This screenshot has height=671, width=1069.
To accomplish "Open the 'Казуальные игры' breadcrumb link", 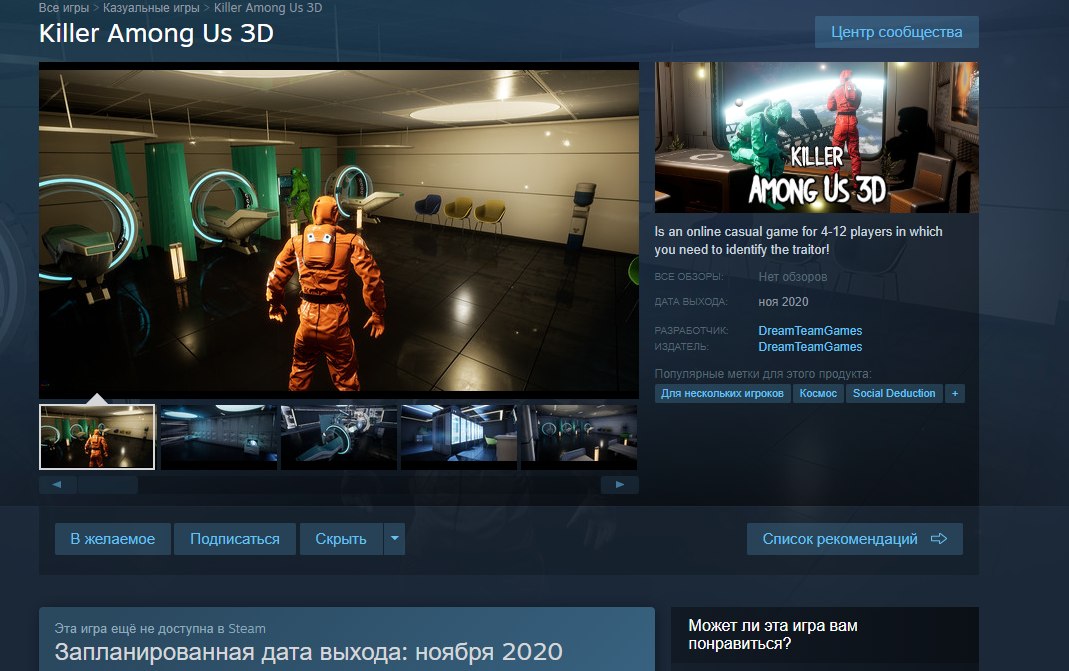I will click(151, 8).
